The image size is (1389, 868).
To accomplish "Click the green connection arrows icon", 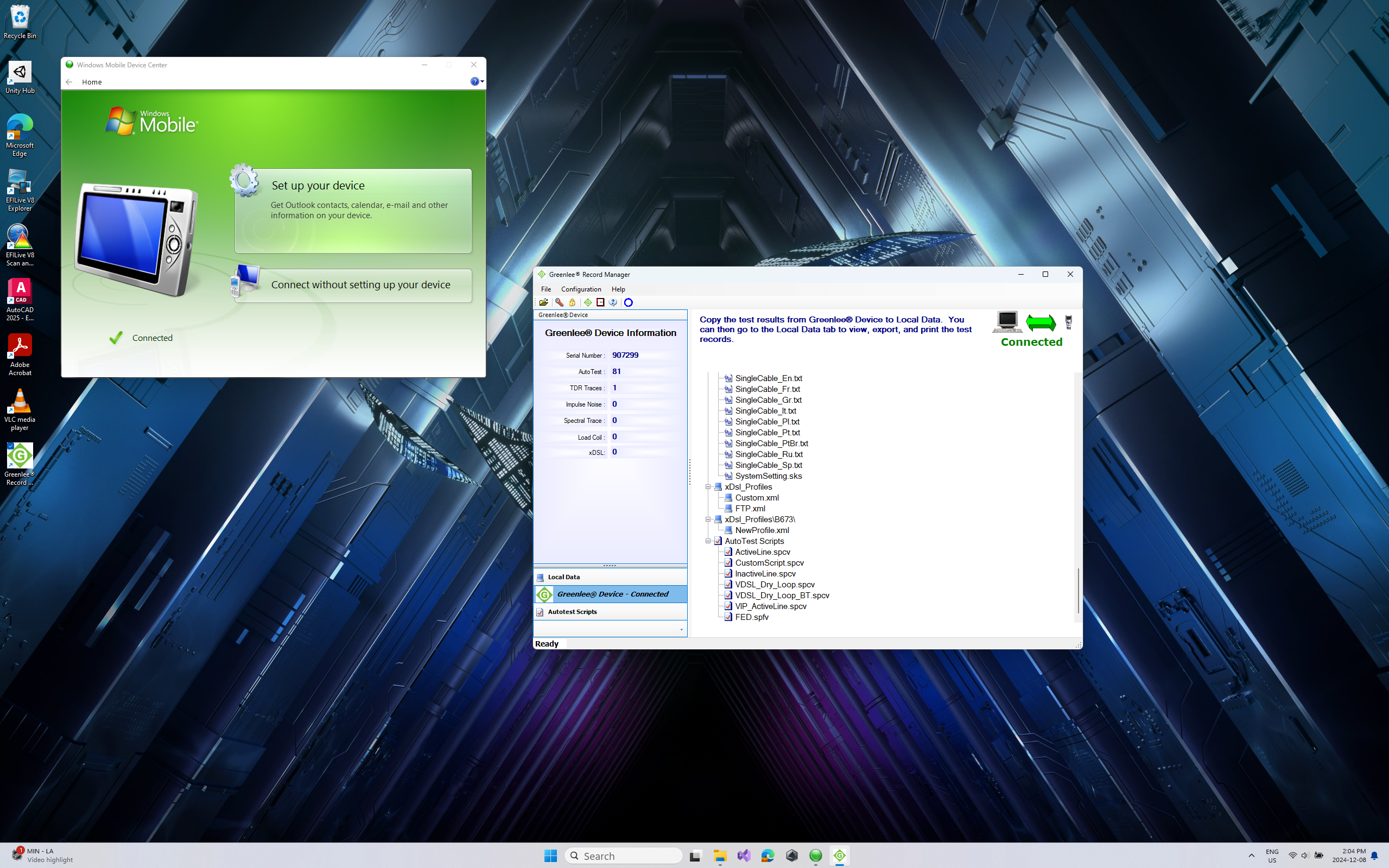I will [x=1040, y=323].
